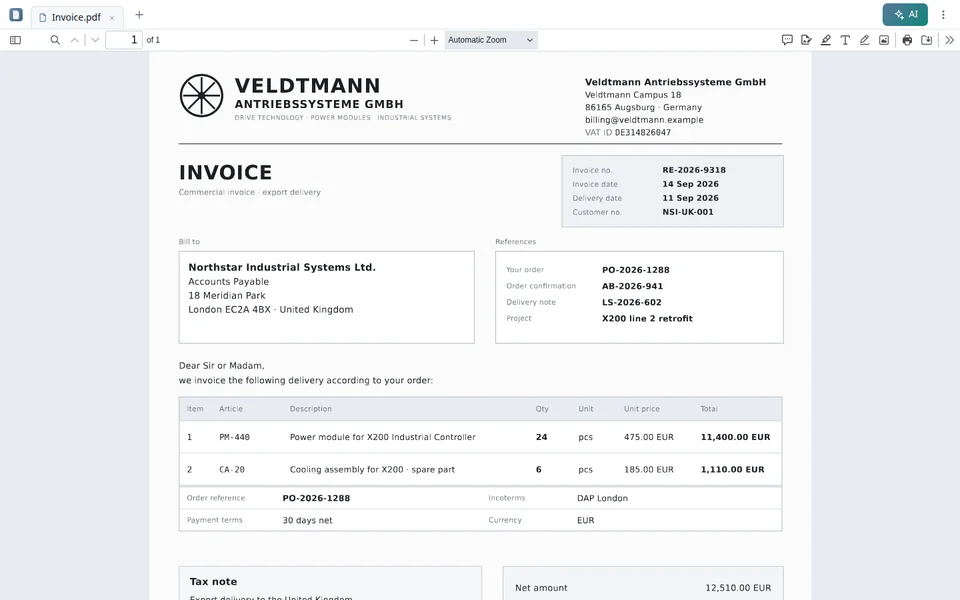Click the Power module description cell
Viewport: 960px width, 600px height.
coord(383,437)
